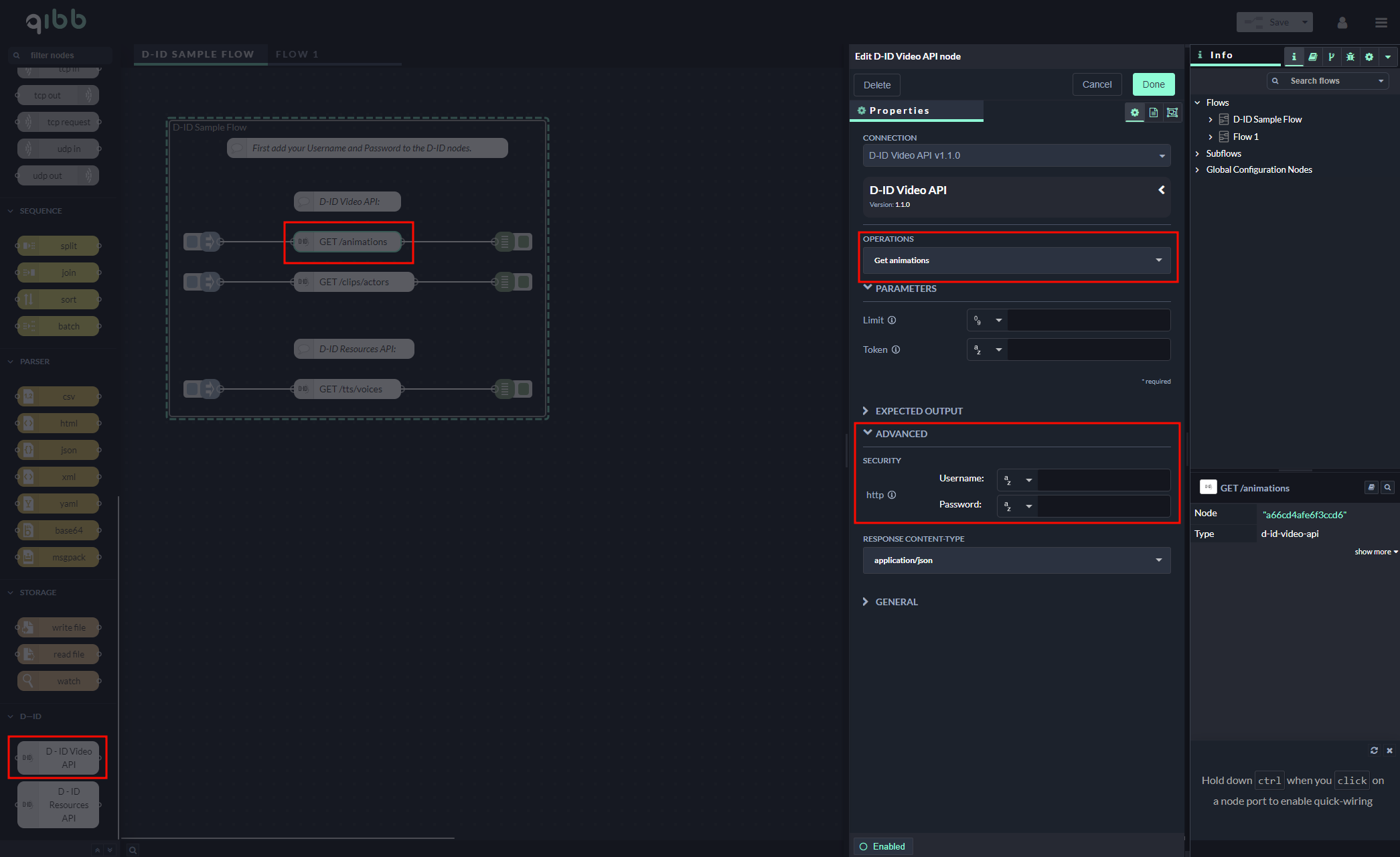Click the Username input field

pyautogui.click(x=1103, y=479)
